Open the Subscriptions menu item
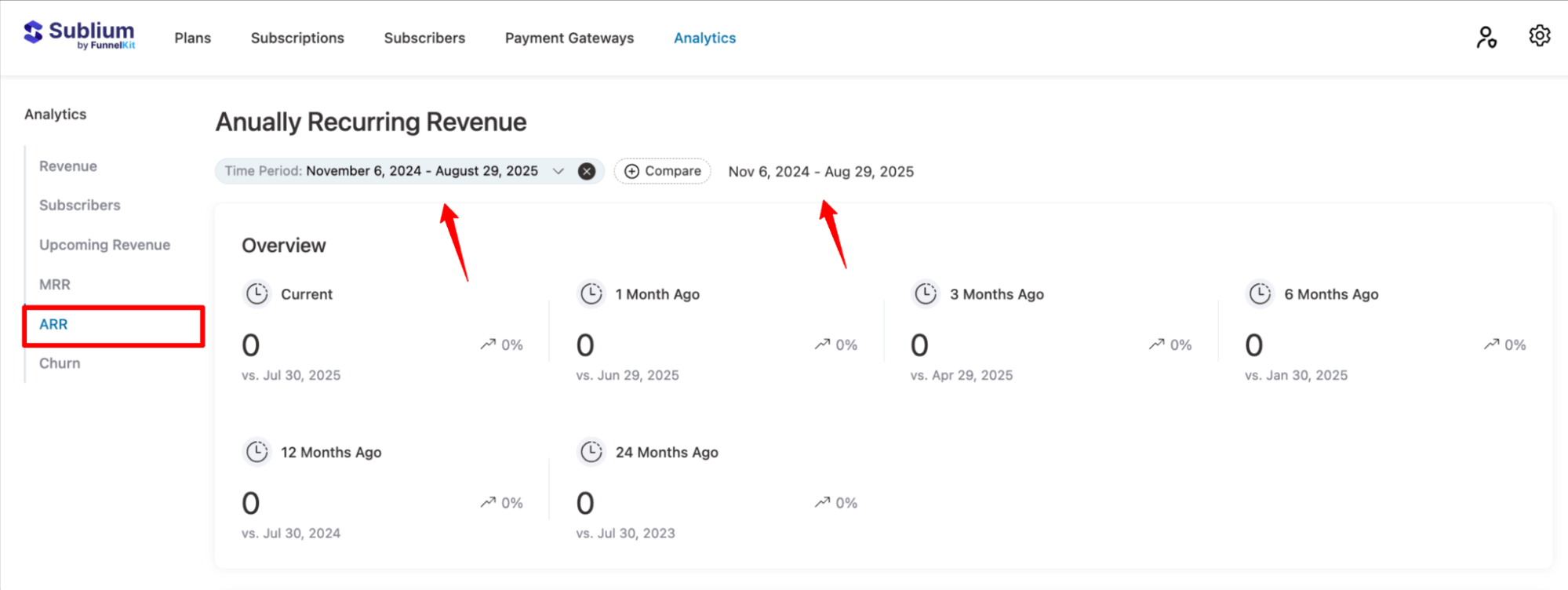This screenshot has width=1568, height=590. [297, 38]
